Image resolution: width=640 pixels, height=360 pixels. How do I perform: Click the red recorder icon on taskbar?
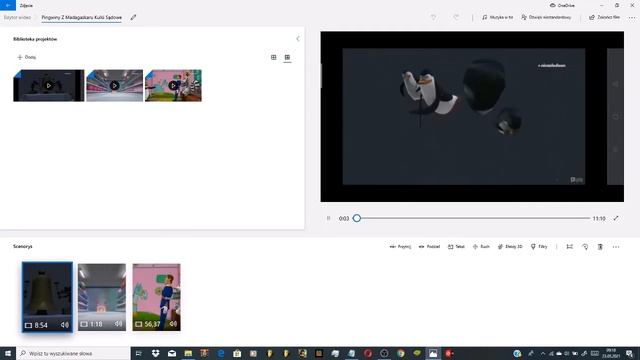coord(449,353)
